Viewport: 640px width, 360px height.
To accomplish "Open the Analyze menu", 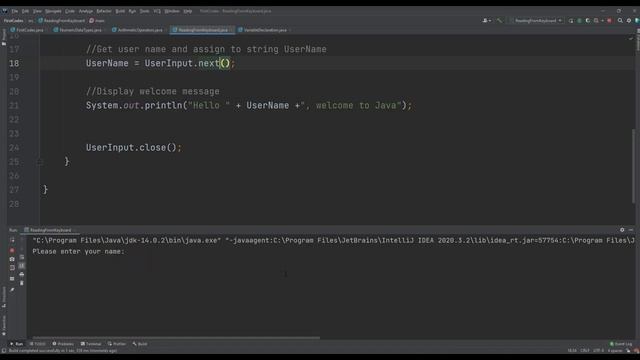I will coord(86,11).
